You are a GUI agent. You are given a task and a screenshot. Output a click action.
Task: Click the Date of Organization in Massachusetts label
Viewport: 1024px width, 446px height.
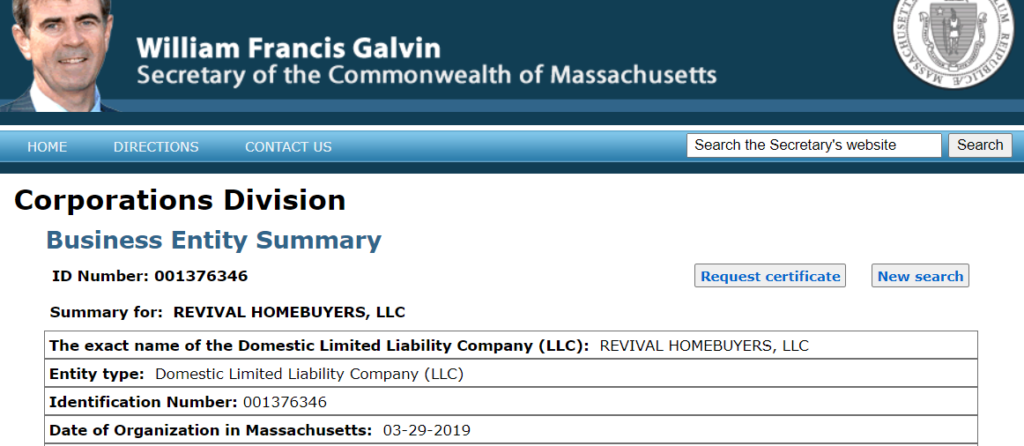click(x=210, y=430)
